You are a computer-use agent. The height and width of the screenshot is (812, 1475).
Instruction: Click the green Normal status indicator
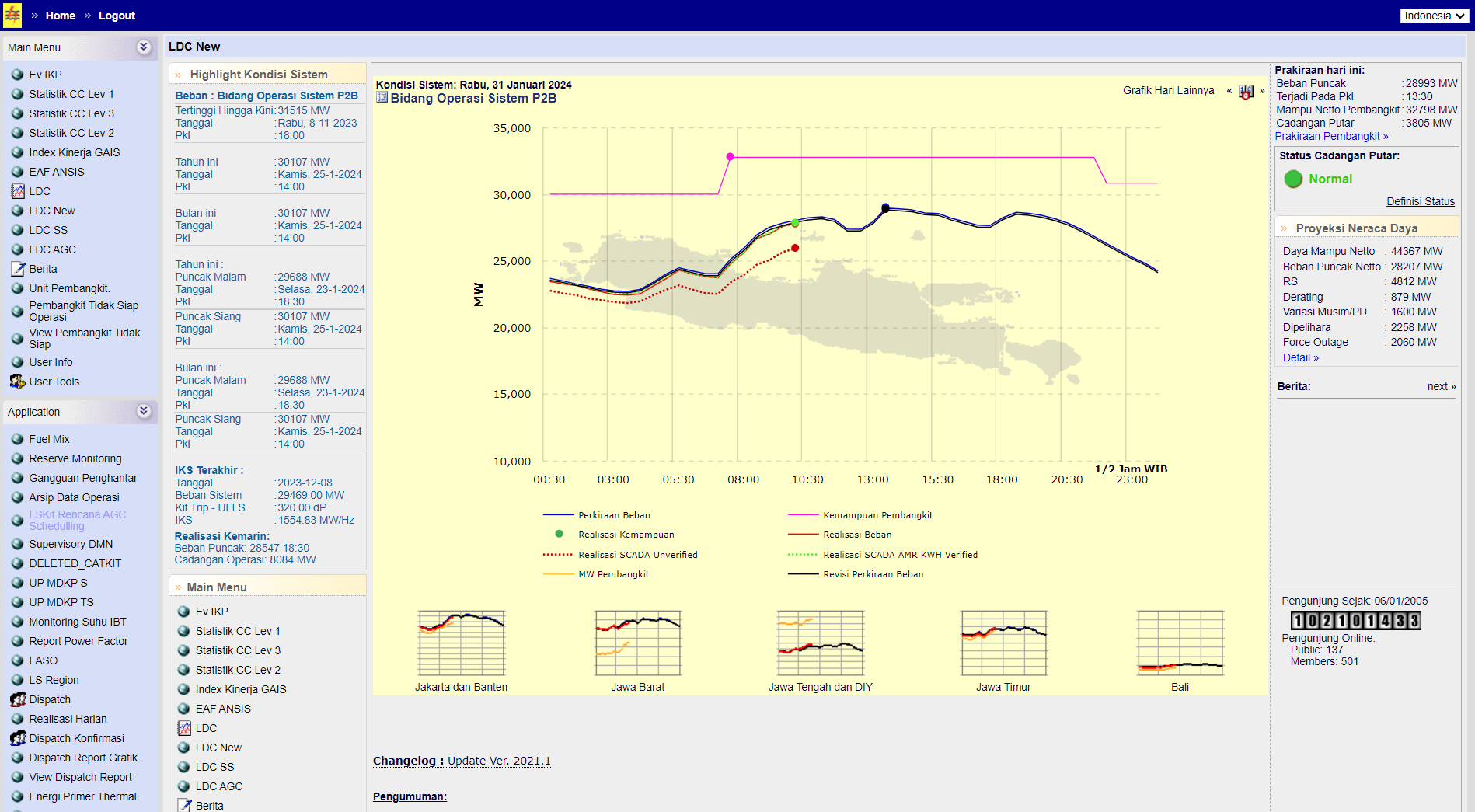click(1293, 179)
